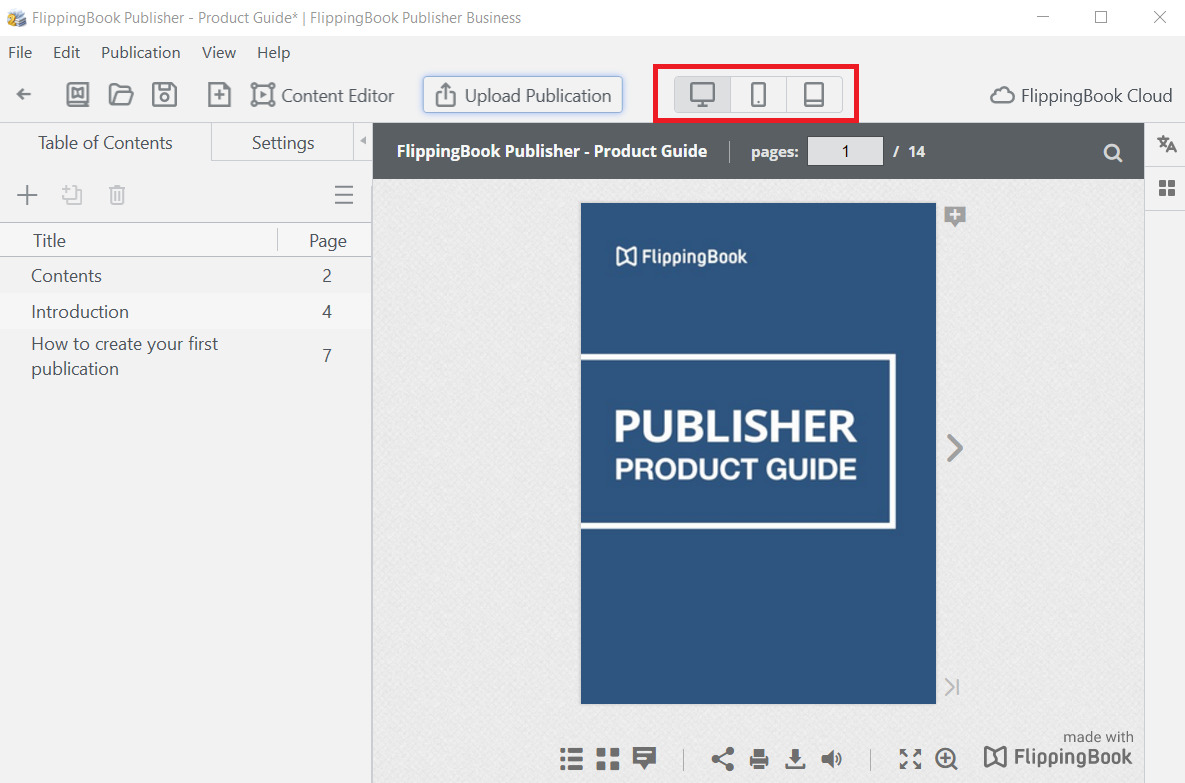Add a note with the plus comment icon

[x=954, y=217]
